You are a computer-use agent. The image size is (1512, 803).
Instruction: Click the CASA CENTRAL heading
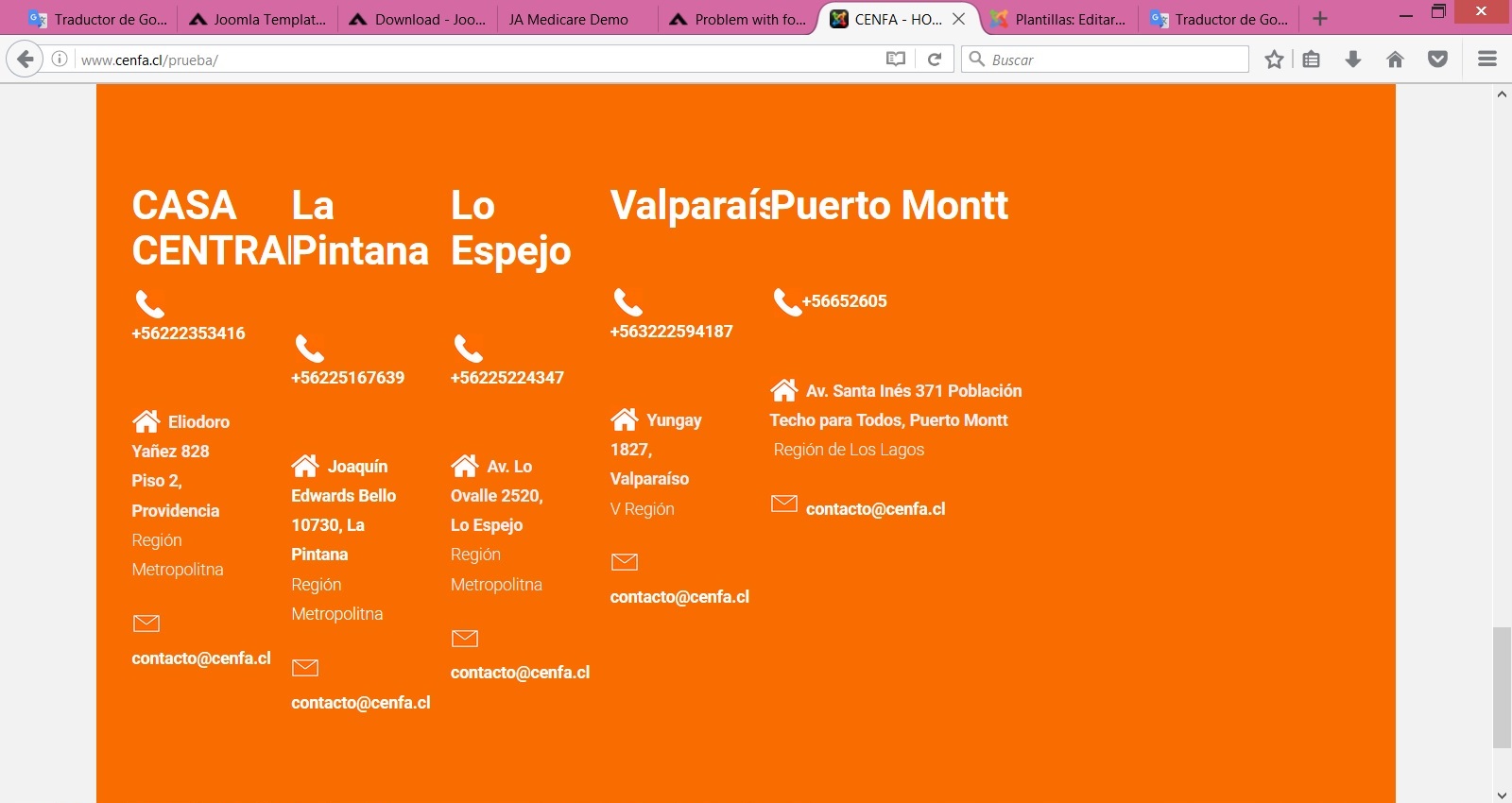(x=210, y=228)
